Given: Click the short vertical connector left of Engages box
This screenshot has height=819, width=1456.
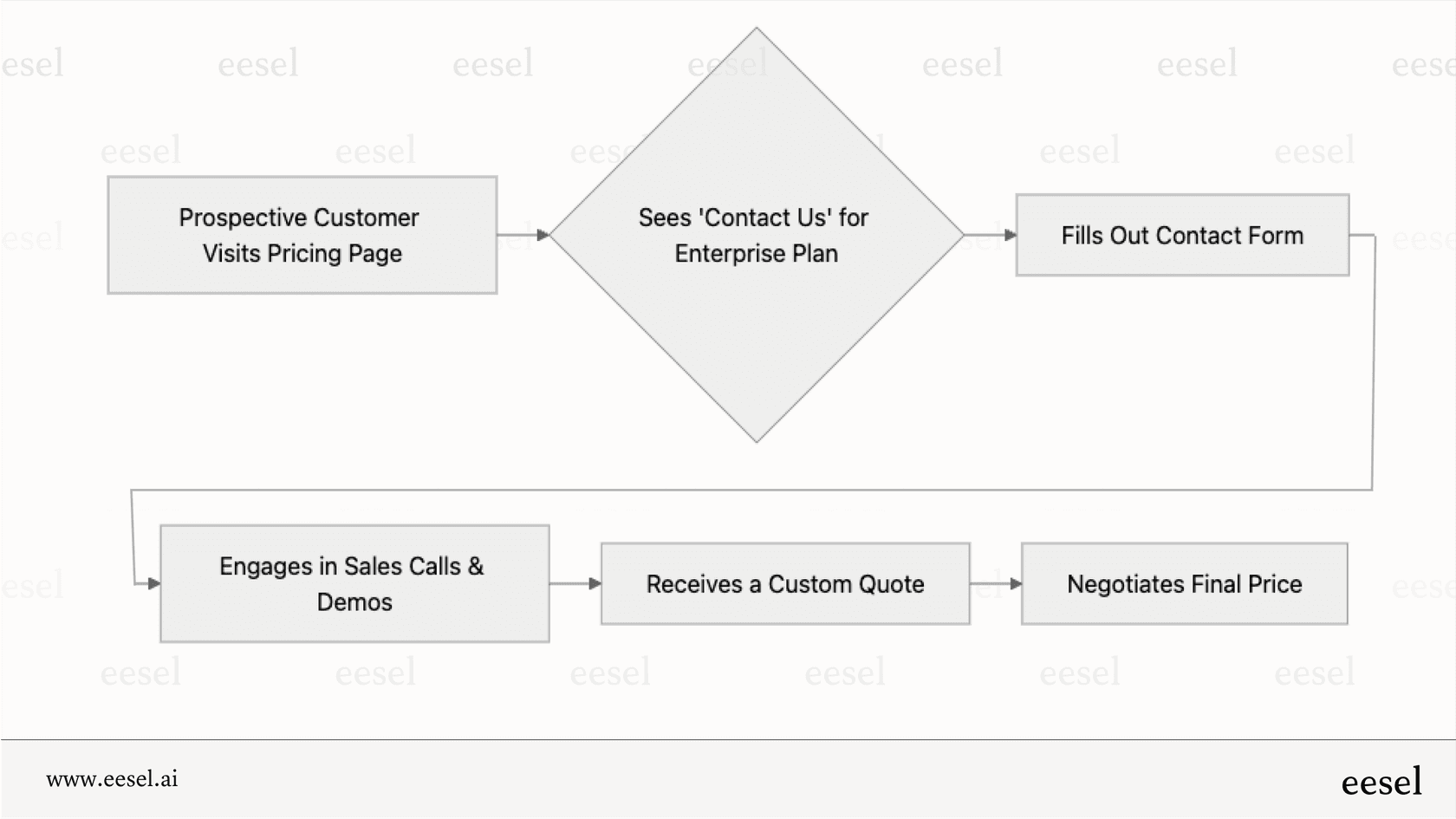Looking at the screenshot, I should click(133, 537).
